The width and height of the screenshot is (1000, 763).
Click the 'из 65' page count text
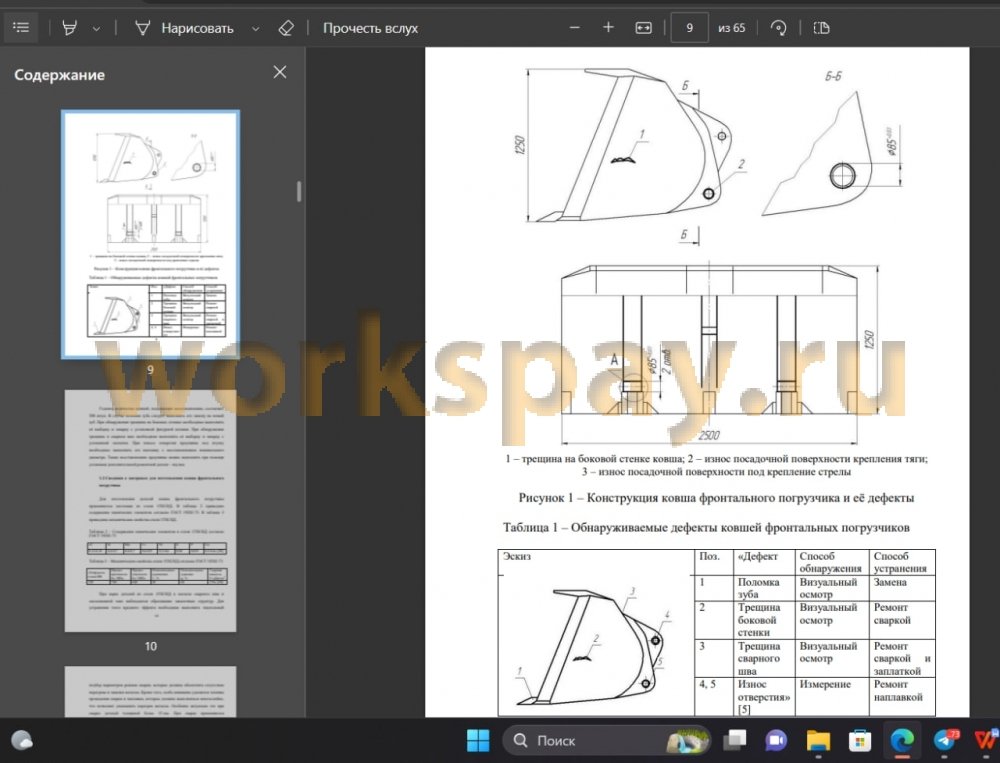pyautogui.click(x=732, y=28)
